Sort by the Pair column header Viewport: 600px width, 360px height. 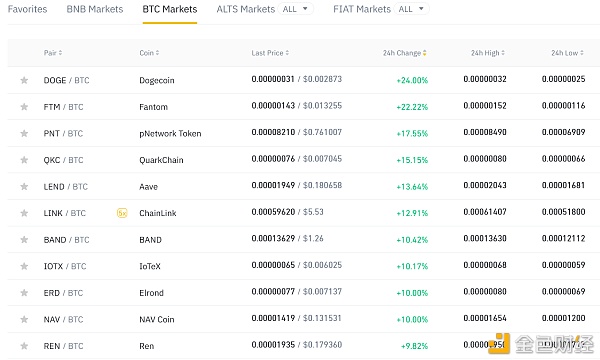pos(53,53)
